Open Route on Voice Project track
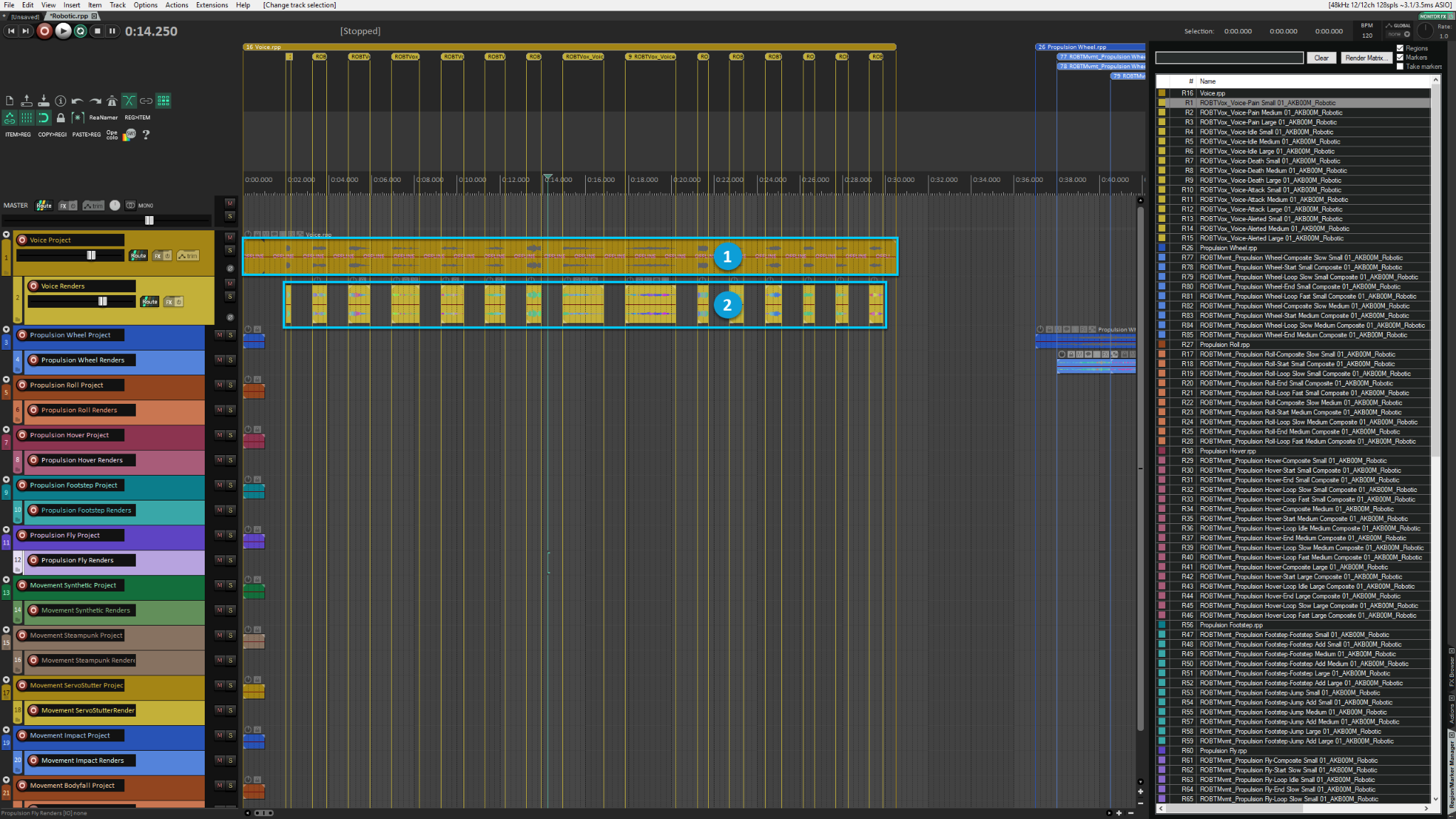 pyautogui.click(x=138, y=255)
